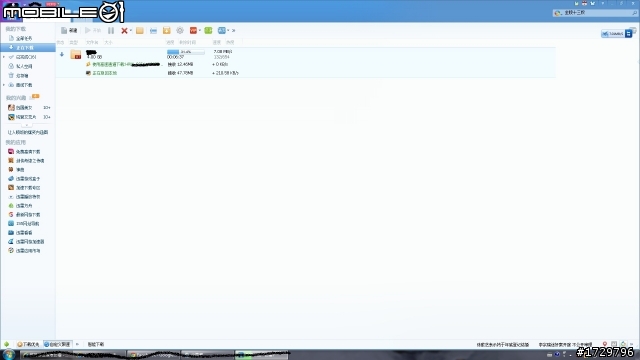Click the New task document icon in the toolbar
This screenshot has width=640, height=360.
pyautogui.click(x=64, y=31)
